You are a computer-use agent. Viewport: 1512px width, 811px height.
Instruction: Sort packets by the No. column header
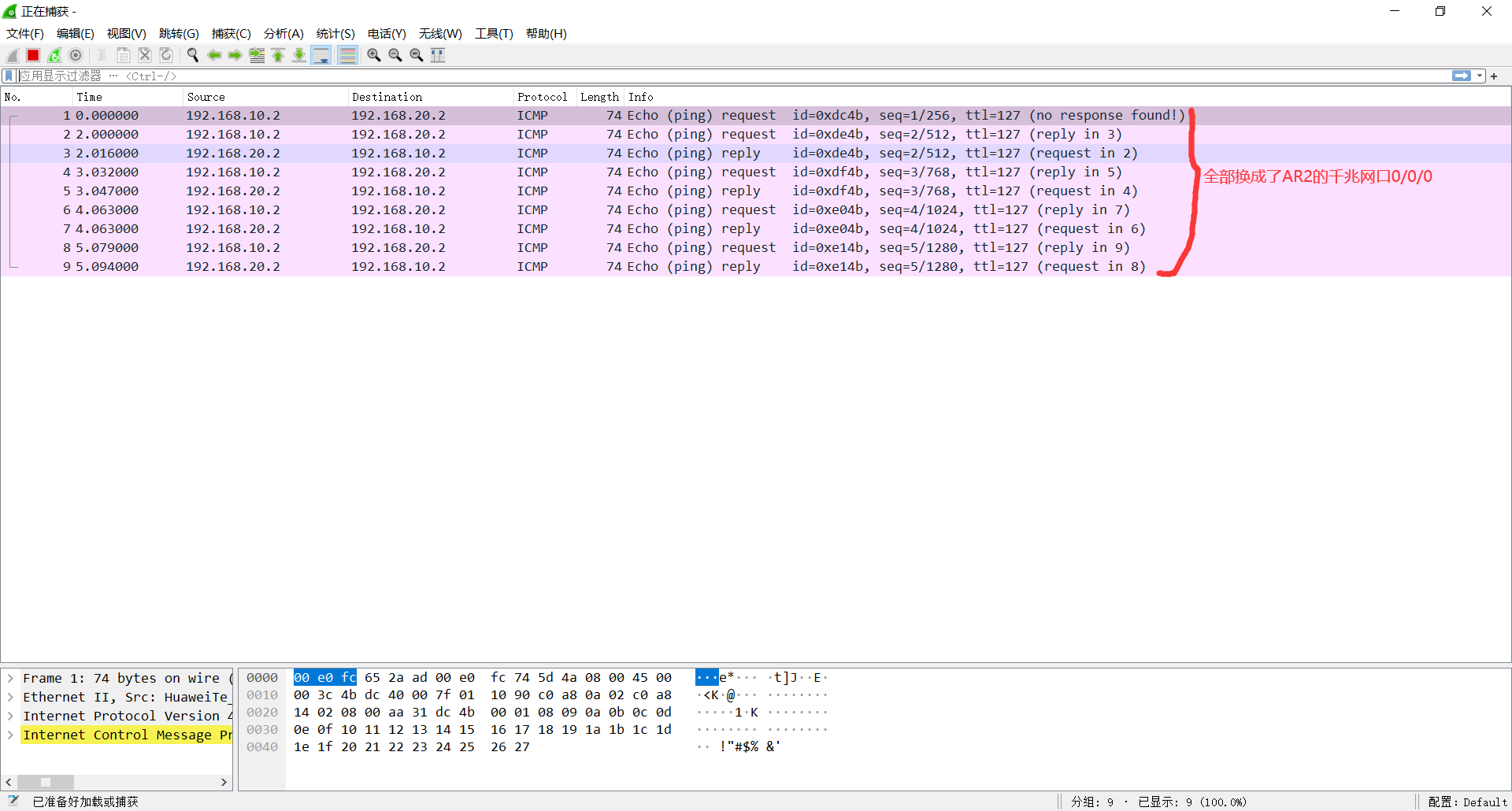click(37, 97)
